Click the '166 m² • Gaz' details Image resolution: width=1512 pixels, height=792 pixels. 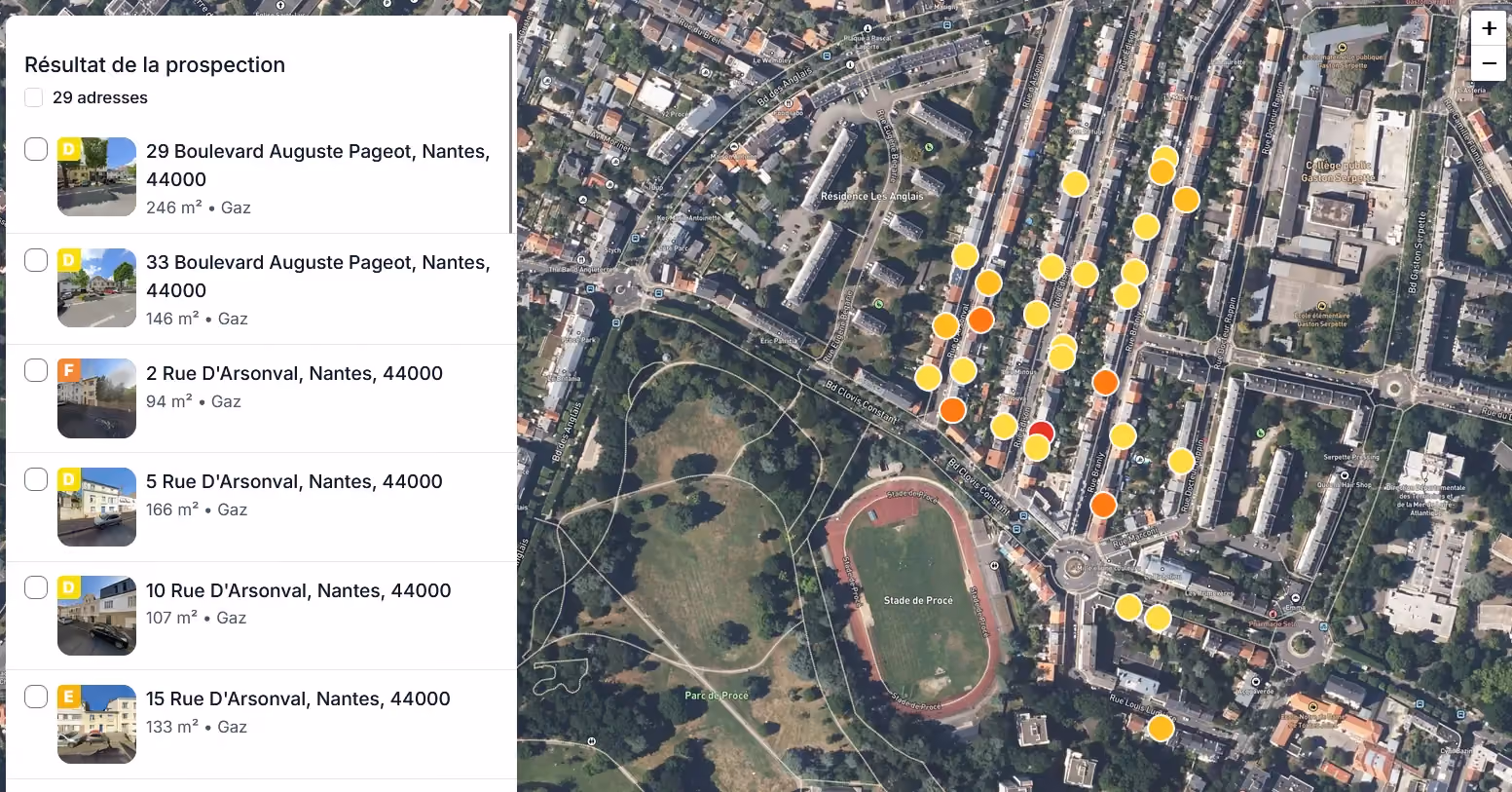pyautogui.click(x=197, y=509)
